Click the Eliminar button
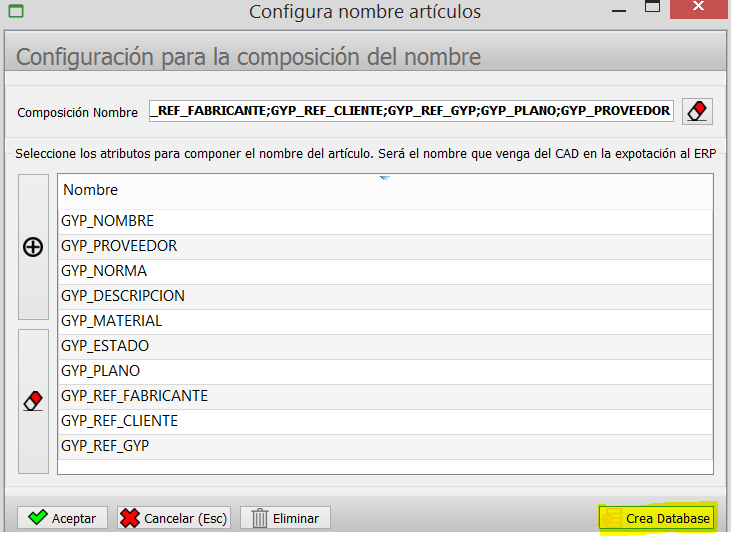 (x=285, y=518)
